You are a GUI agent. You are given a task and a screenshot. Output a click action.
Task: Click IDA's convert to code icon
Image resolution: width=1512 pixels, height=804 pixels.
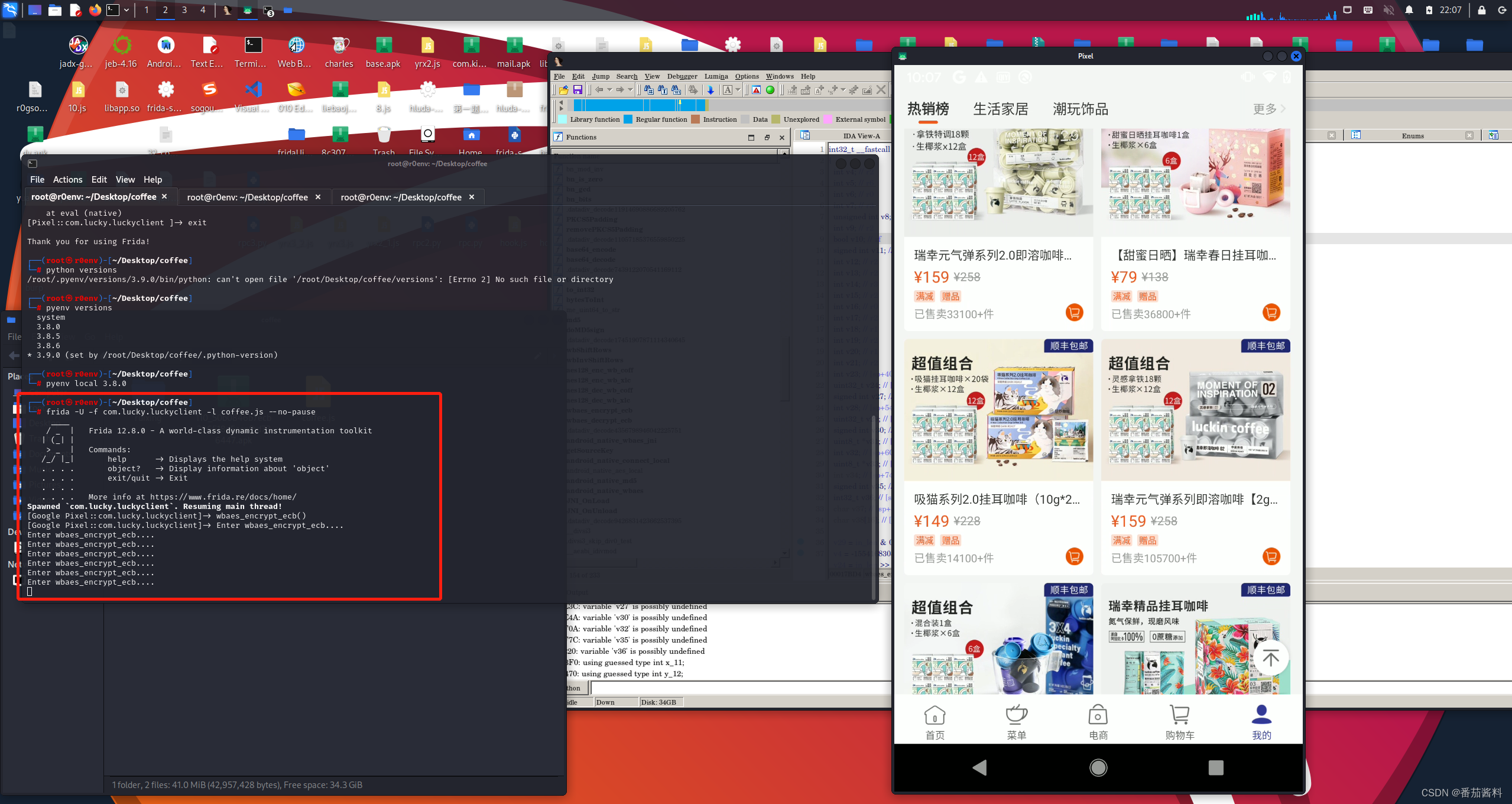(x=792, y=90)
